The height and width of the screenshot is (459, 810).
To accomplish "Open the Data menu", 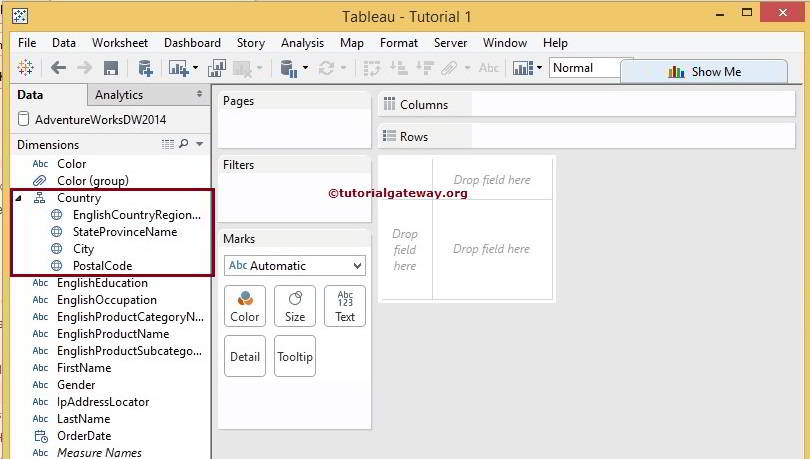I will pyautogui.click(x=64, y=43).
